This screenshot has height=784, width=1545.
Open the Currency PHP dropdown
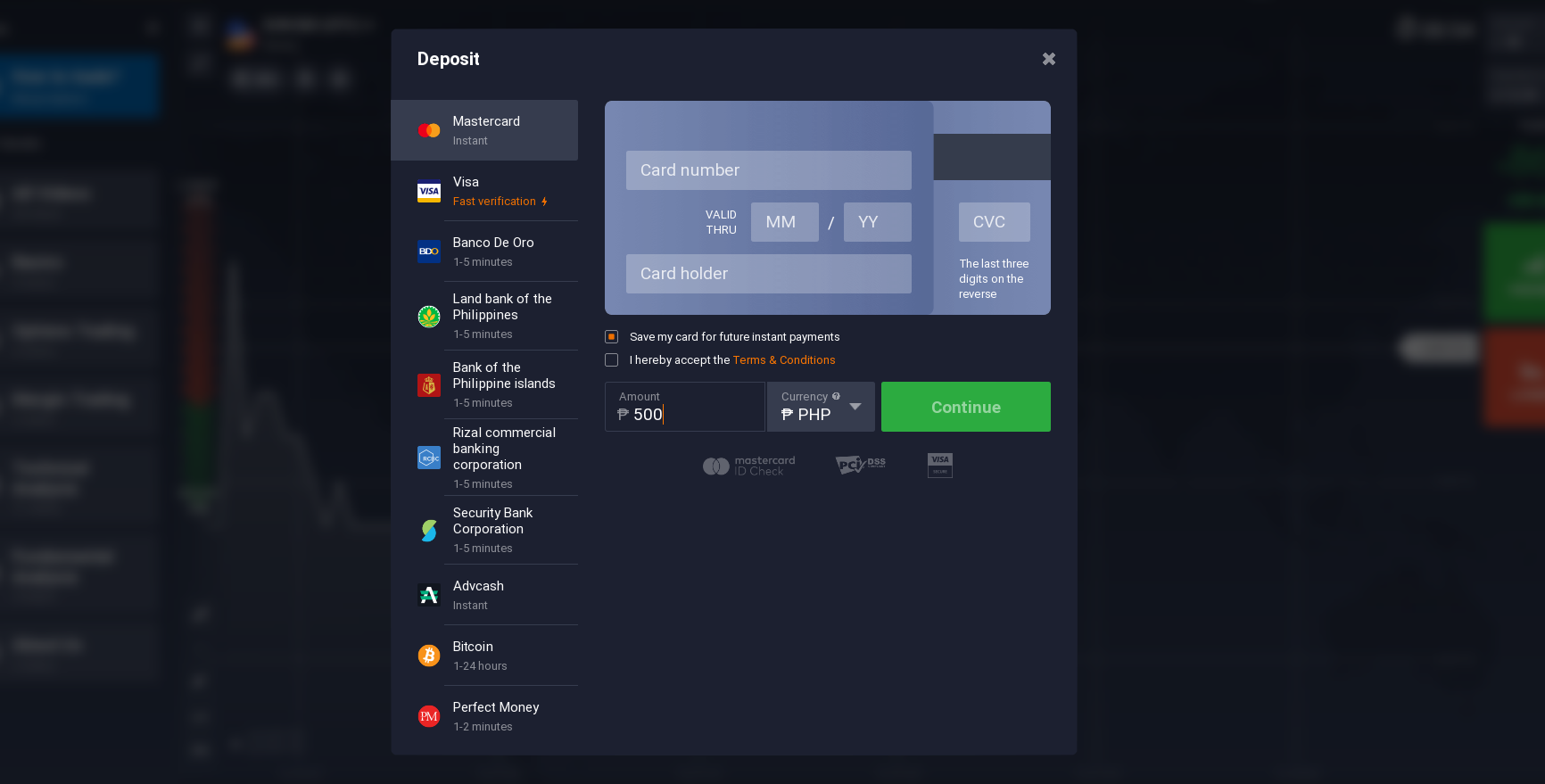821,407
